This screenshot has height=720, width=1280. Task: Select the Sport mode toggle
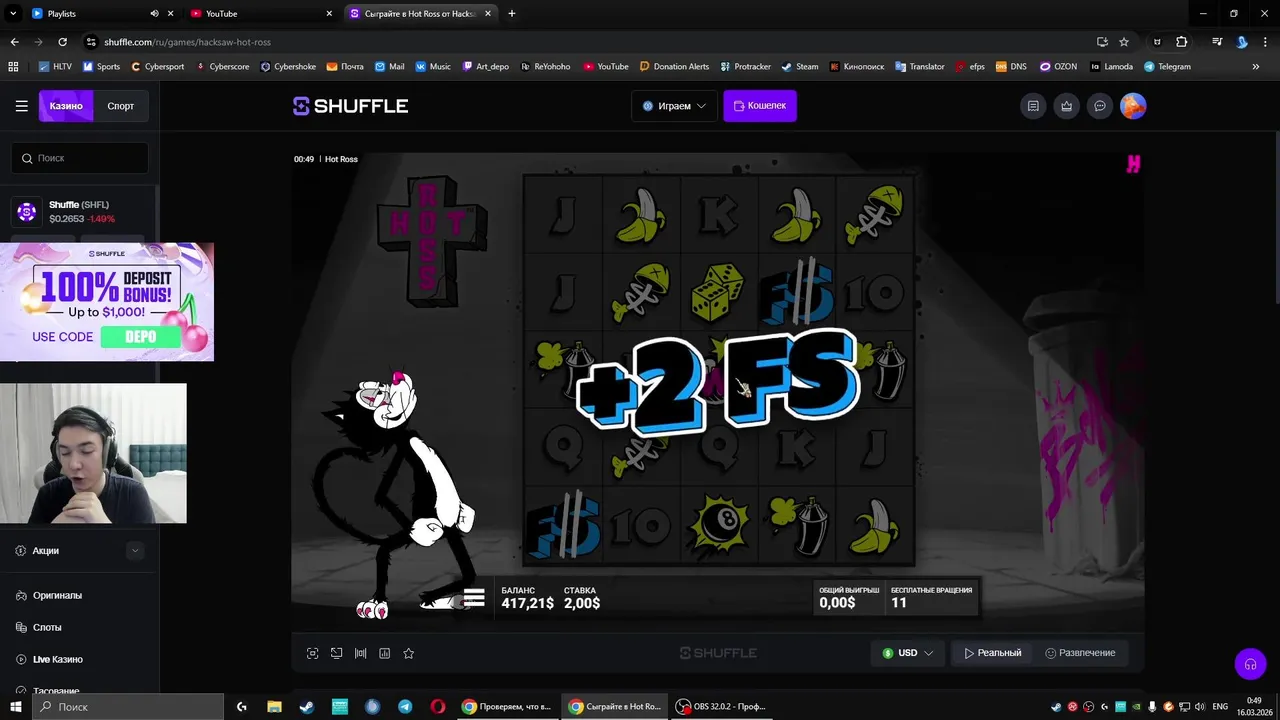pyautogui.click(x=121, y=106)
